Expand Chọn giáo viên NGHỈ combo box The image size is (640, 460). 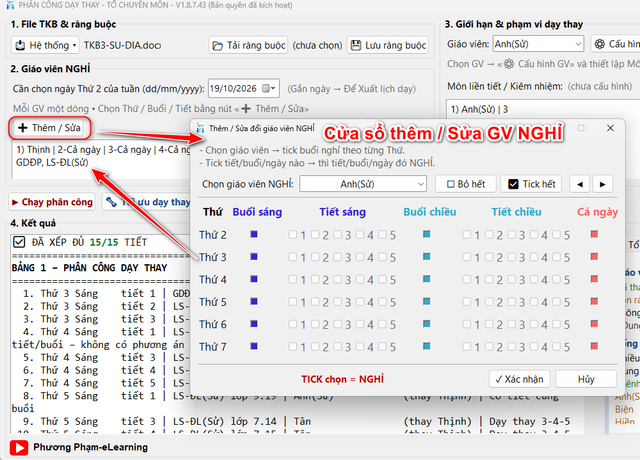point(363,184)
